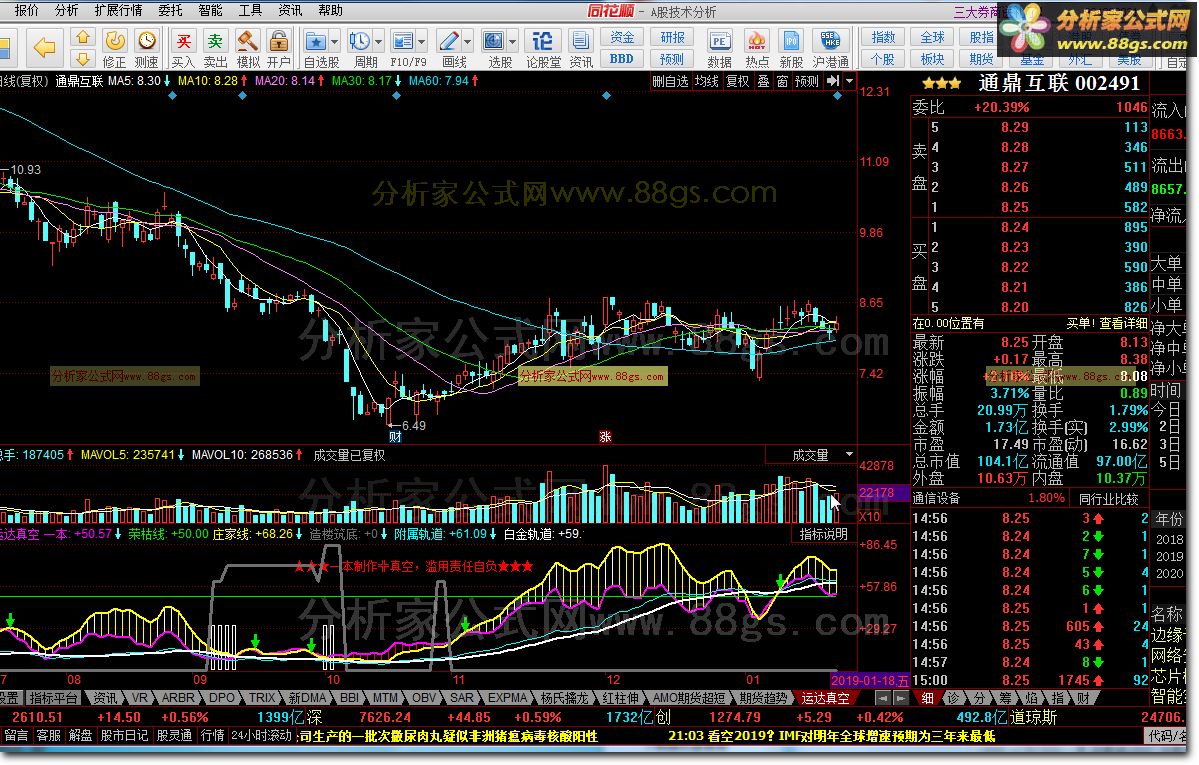The image size is (1199, 765).
Task: Select the 运达真空 indicator tab
Action: 825,698
